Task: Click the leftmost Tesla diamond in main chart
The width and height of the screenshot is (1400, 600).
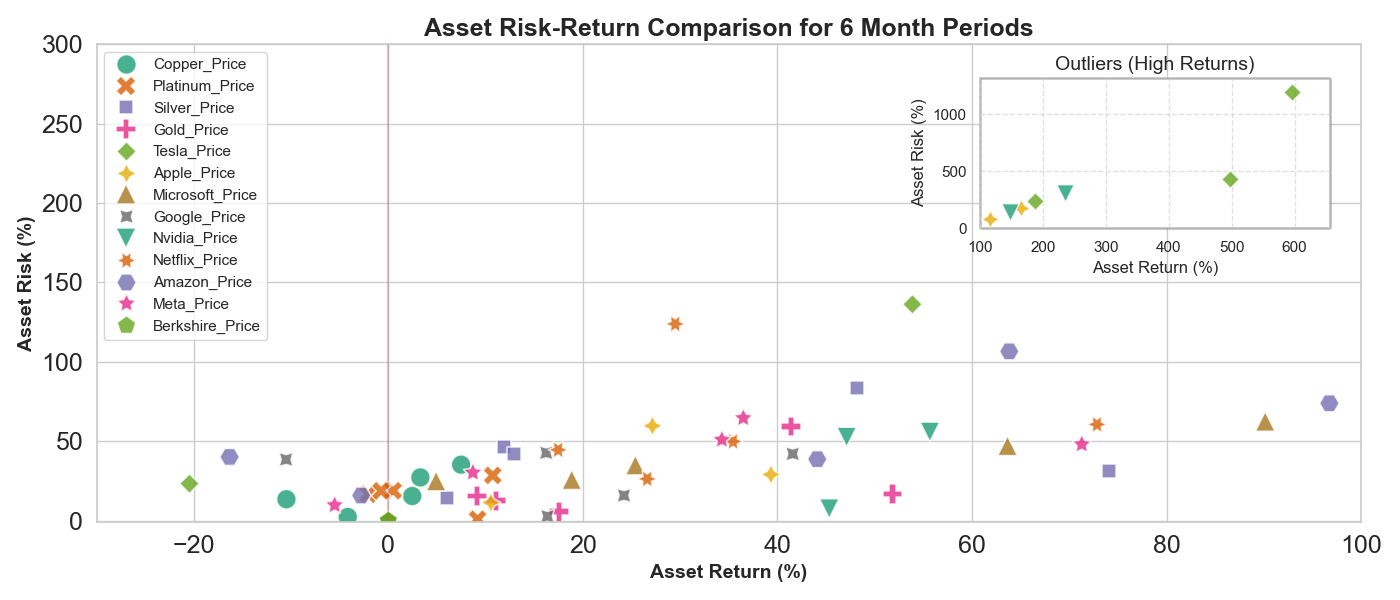Action: click(189, 484)
